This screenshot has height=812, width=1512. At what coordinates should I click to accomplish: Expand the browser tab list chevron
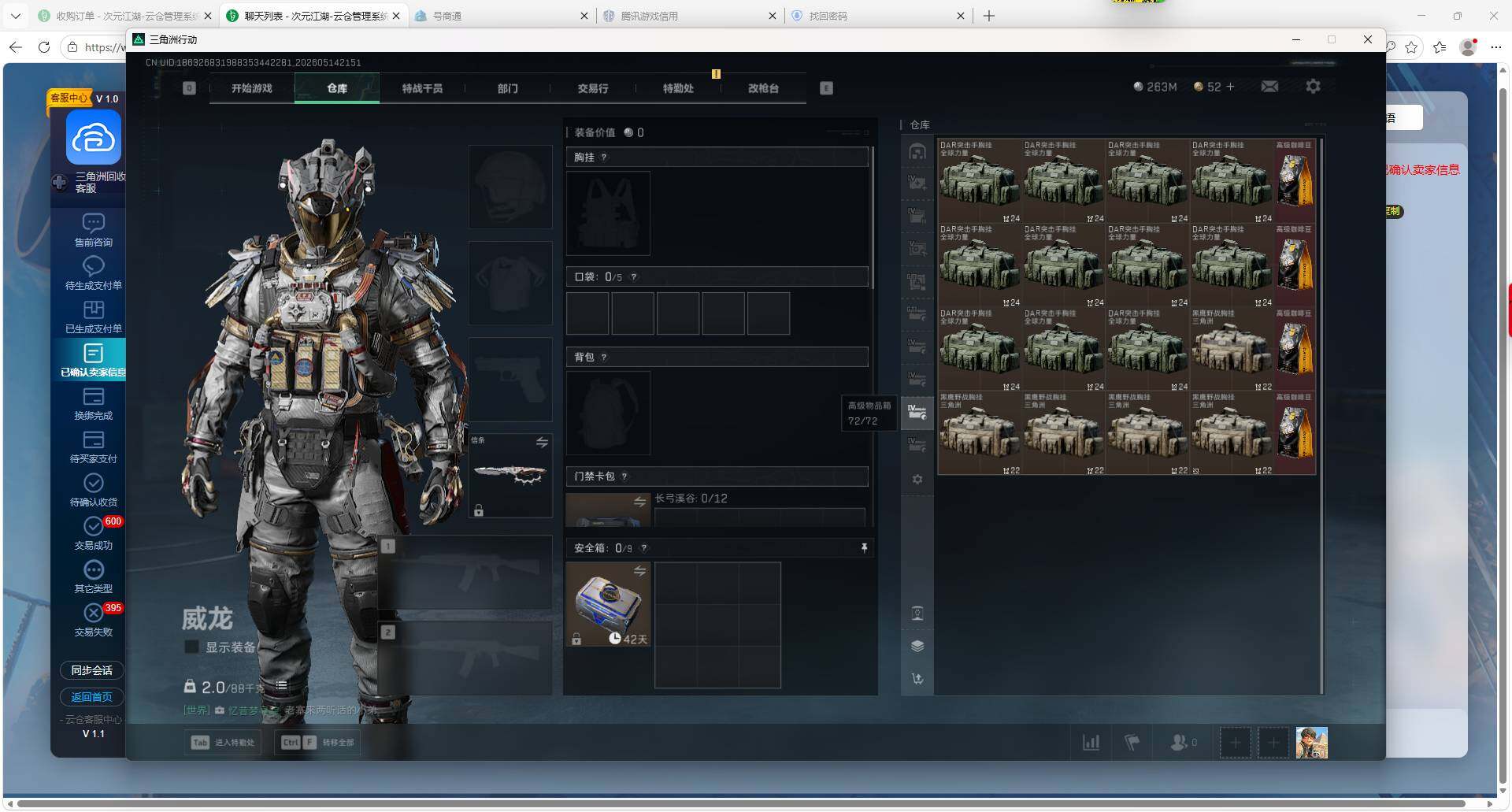16,16
